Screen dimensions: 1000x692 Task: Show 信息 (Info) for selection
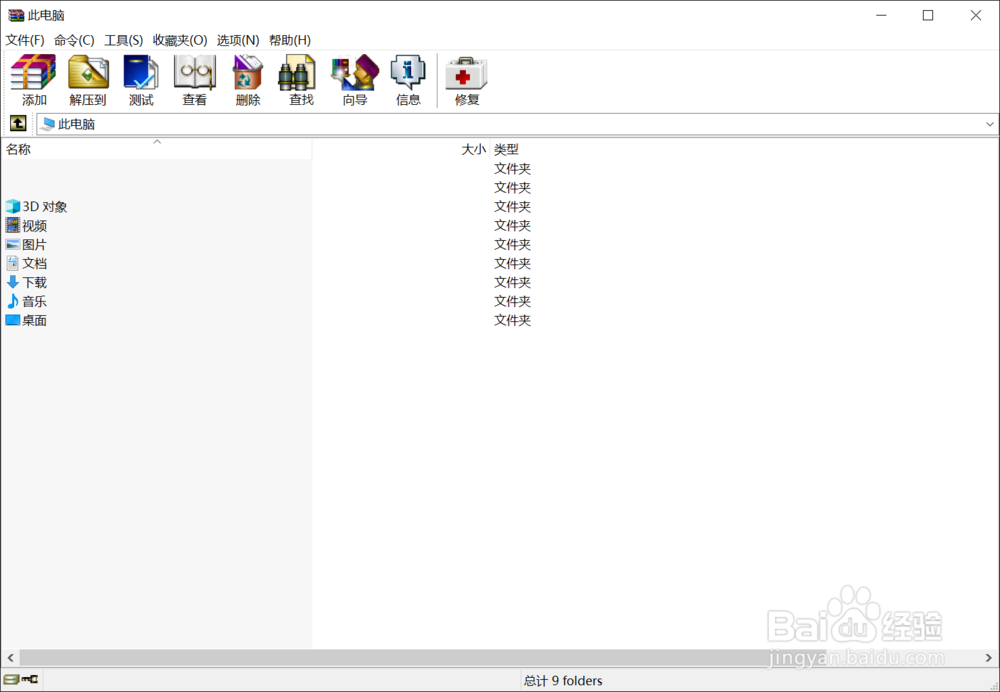(408, 80)
